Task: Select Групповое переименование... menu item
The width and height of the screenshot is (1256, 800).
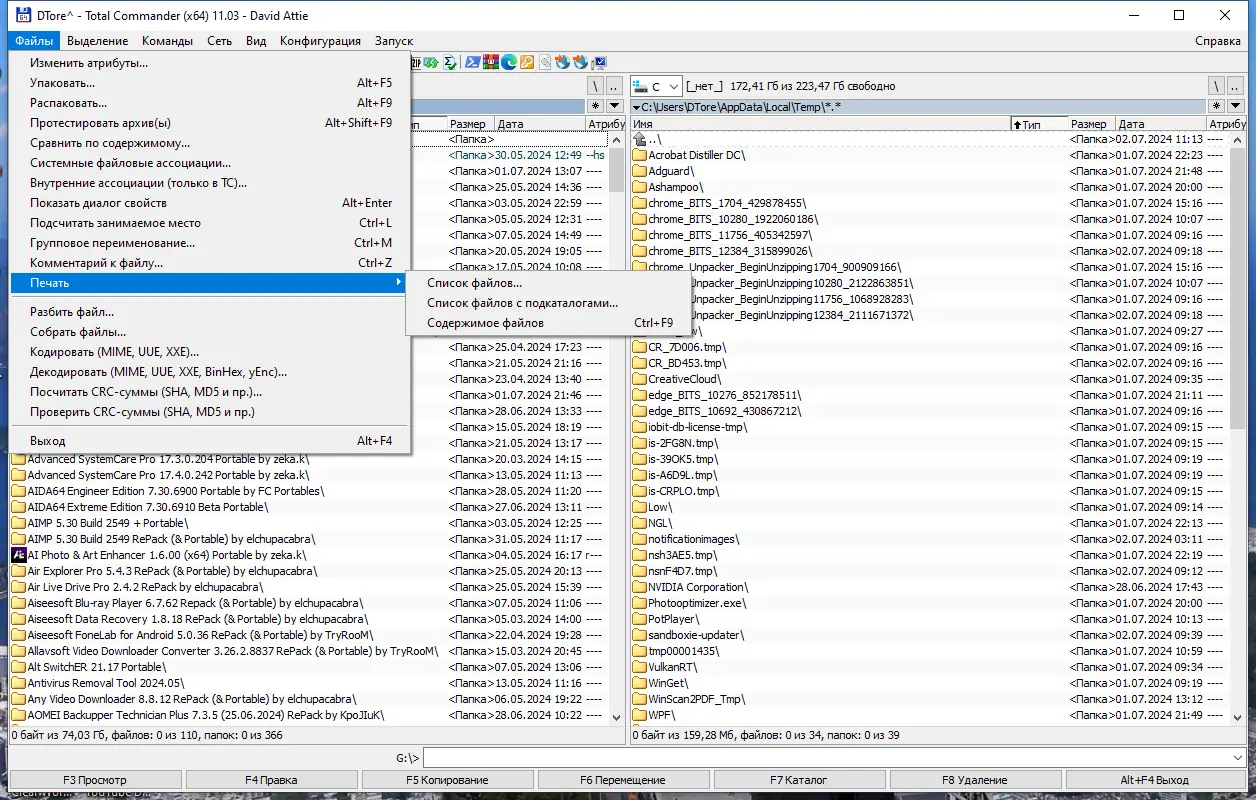Action: coord(209,243)
